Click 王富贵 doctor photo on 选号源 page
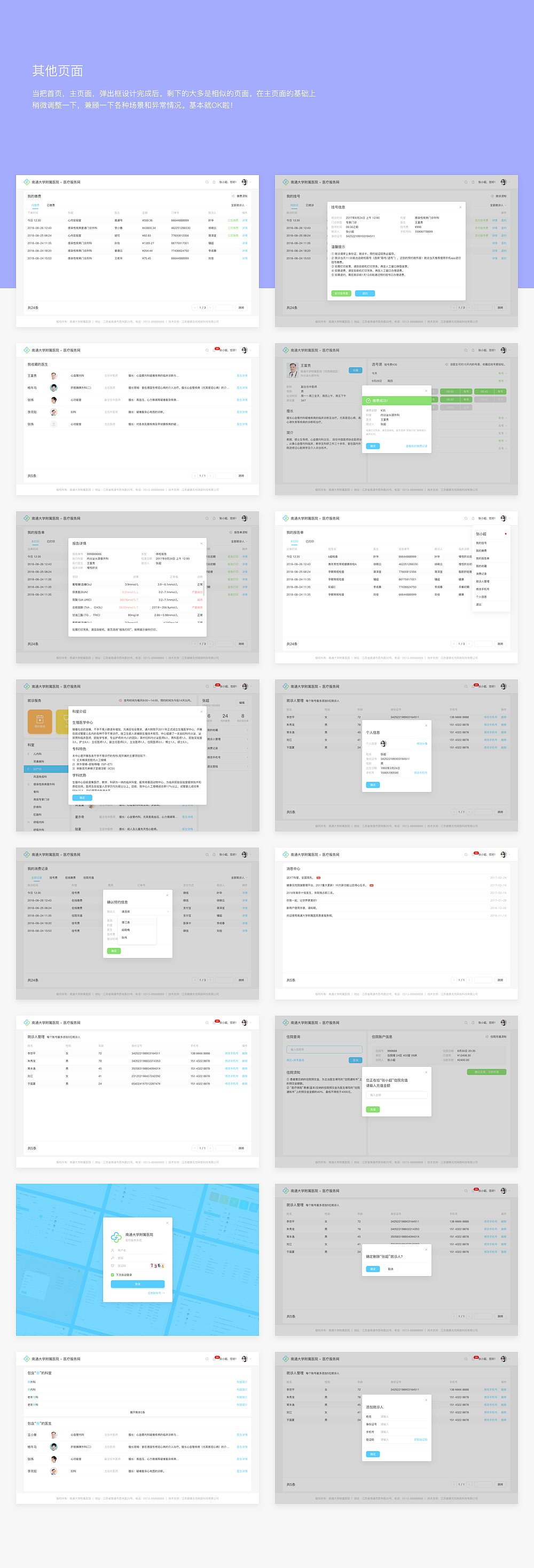Screen dimensions: 534x1568 (293, 370)
